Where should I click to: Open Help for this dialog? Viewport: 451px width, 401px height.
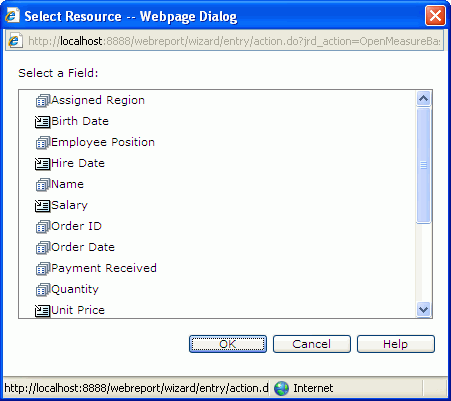[x=396, y=344]
